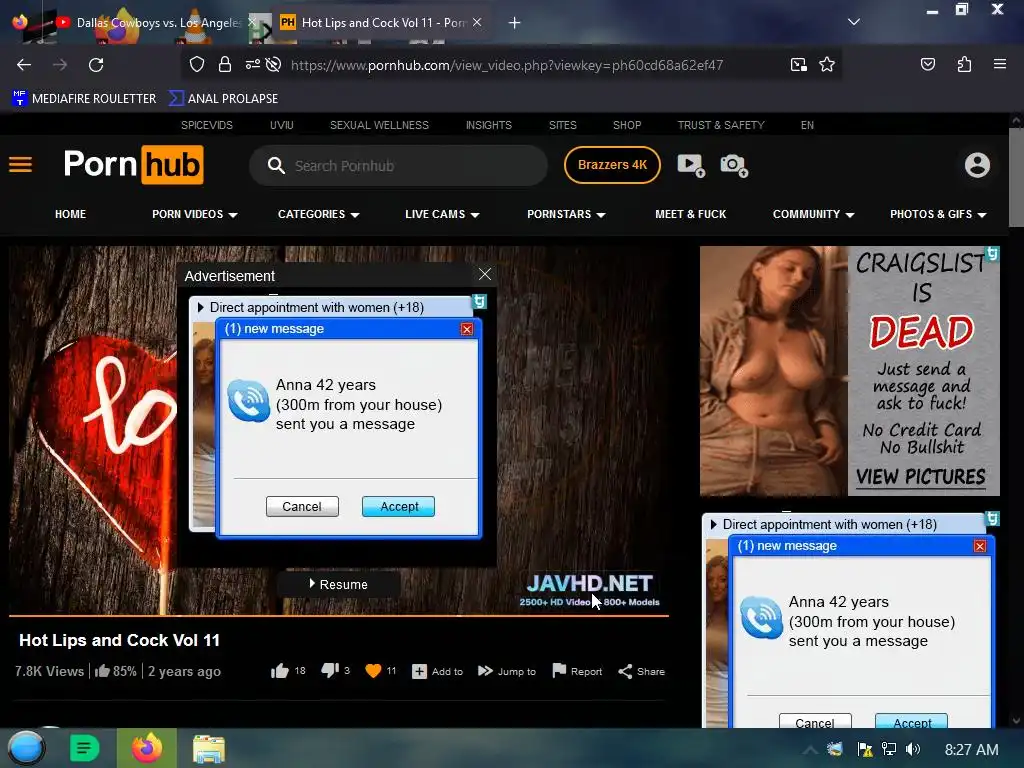
Task: Like the video with thumbs-up
Action: tap(280, 671)
